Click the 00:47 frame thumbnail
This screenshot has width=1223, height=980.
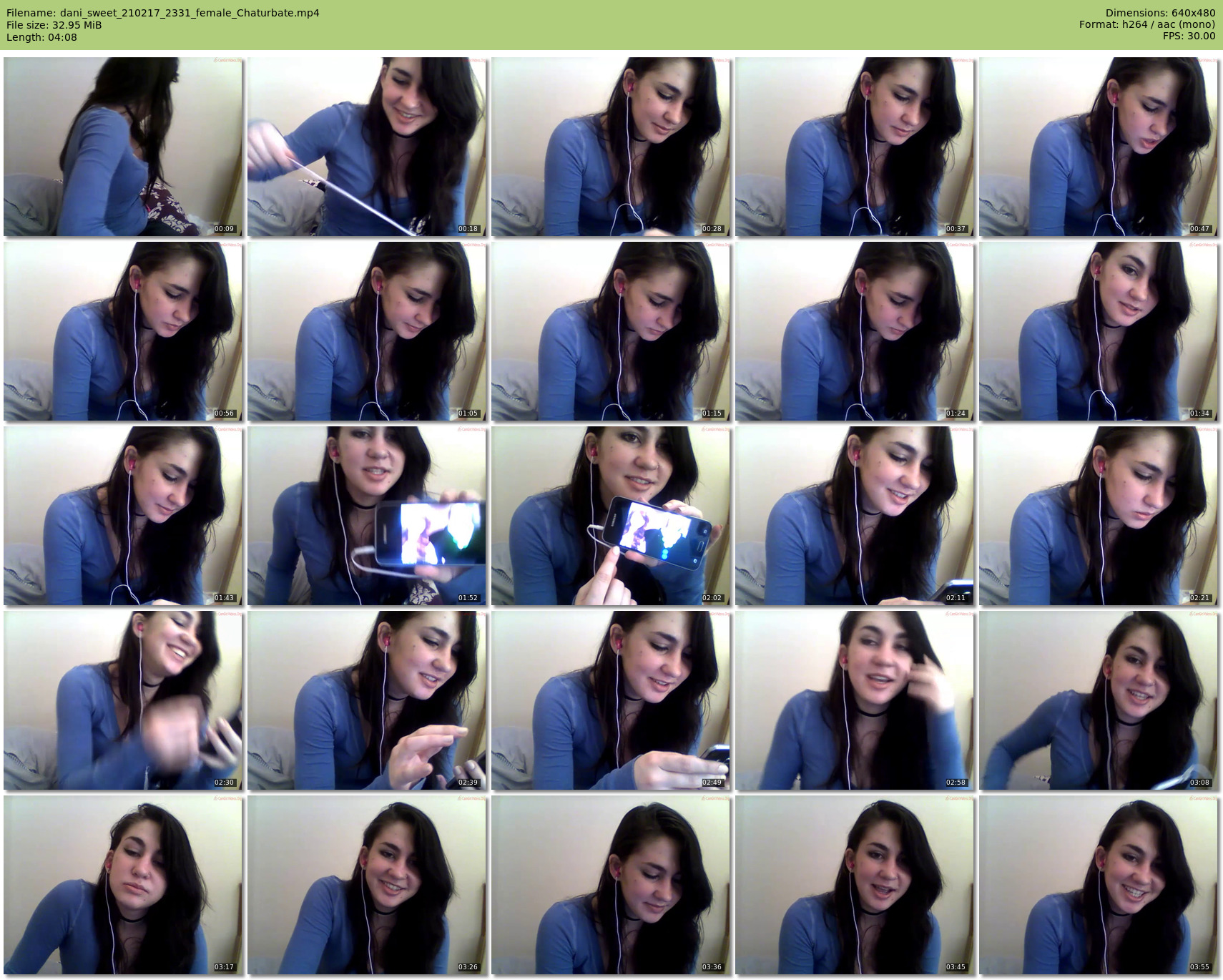[1099, 147]
